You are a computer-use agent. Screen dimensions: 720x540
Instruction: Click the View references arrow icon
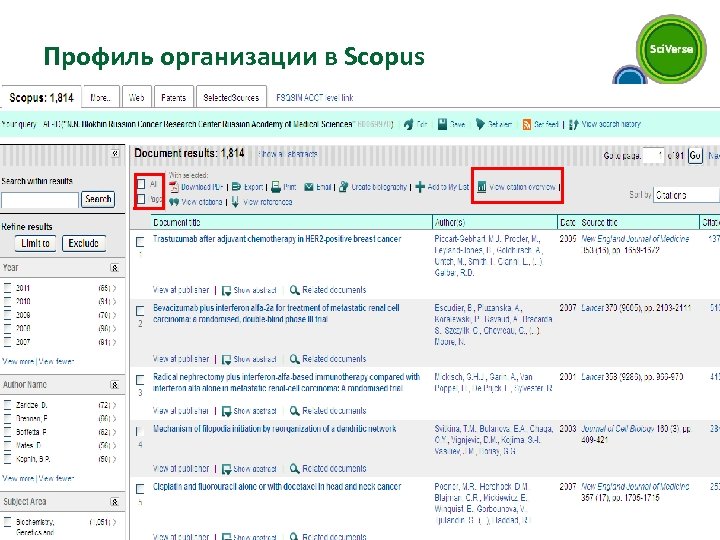pos(235,202)
